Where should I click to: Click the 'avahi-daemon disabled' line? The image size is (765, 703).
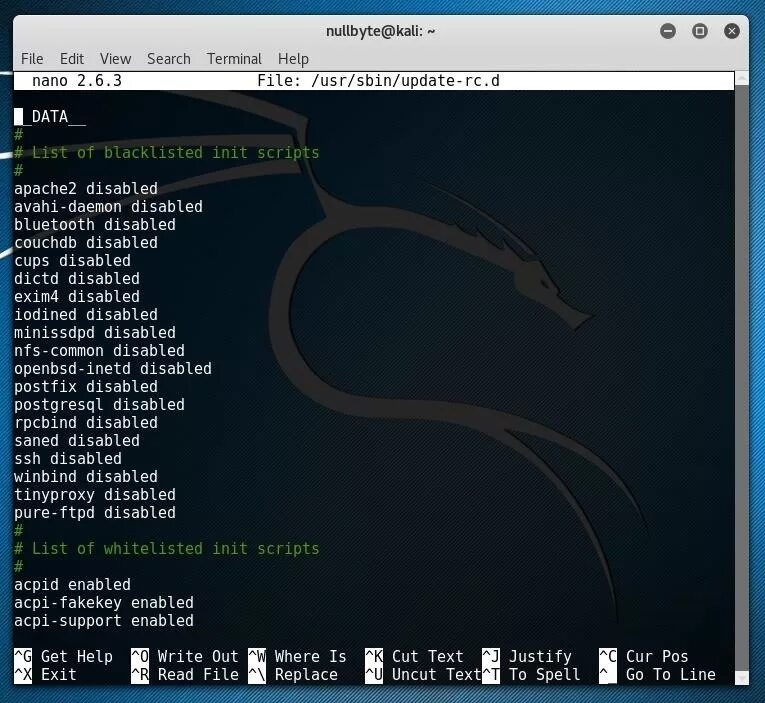(108, 207)
